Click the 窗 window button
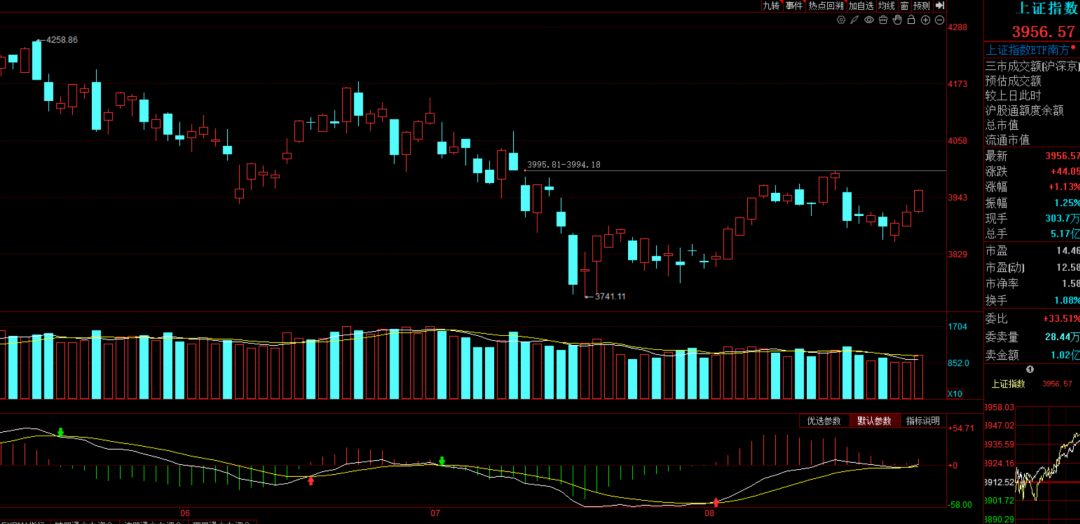1080x524 pixels. [x=903, y=6]
